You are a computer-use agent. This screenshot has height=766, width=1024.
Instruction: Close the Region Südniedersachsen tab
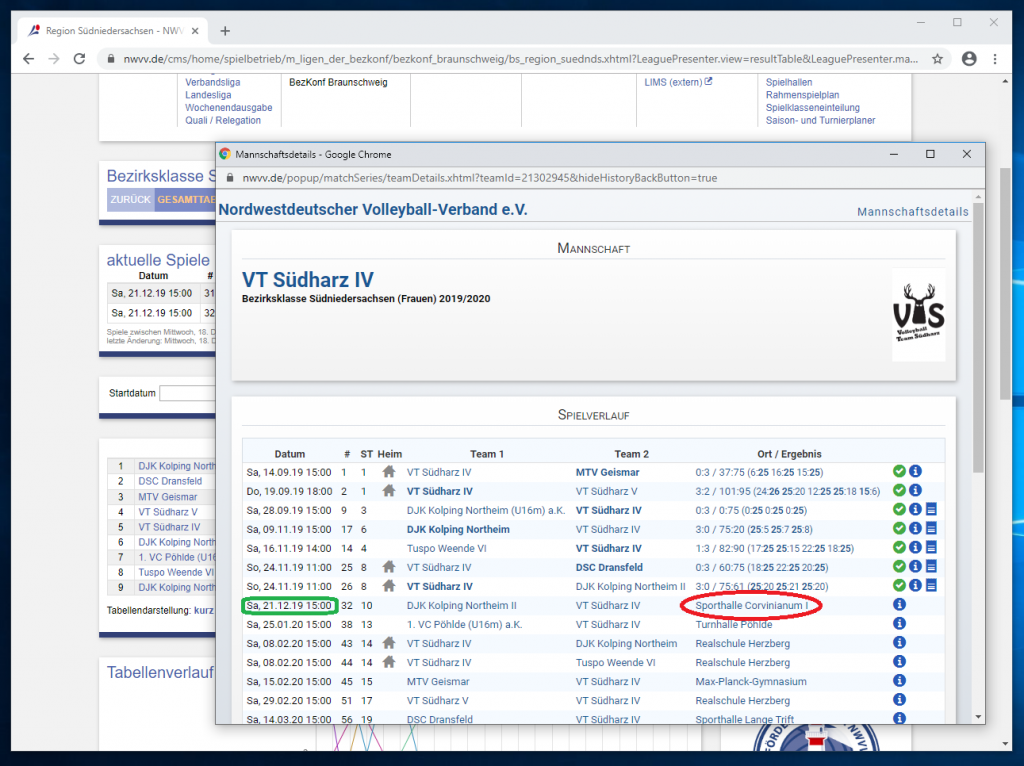tap(195, 31)
